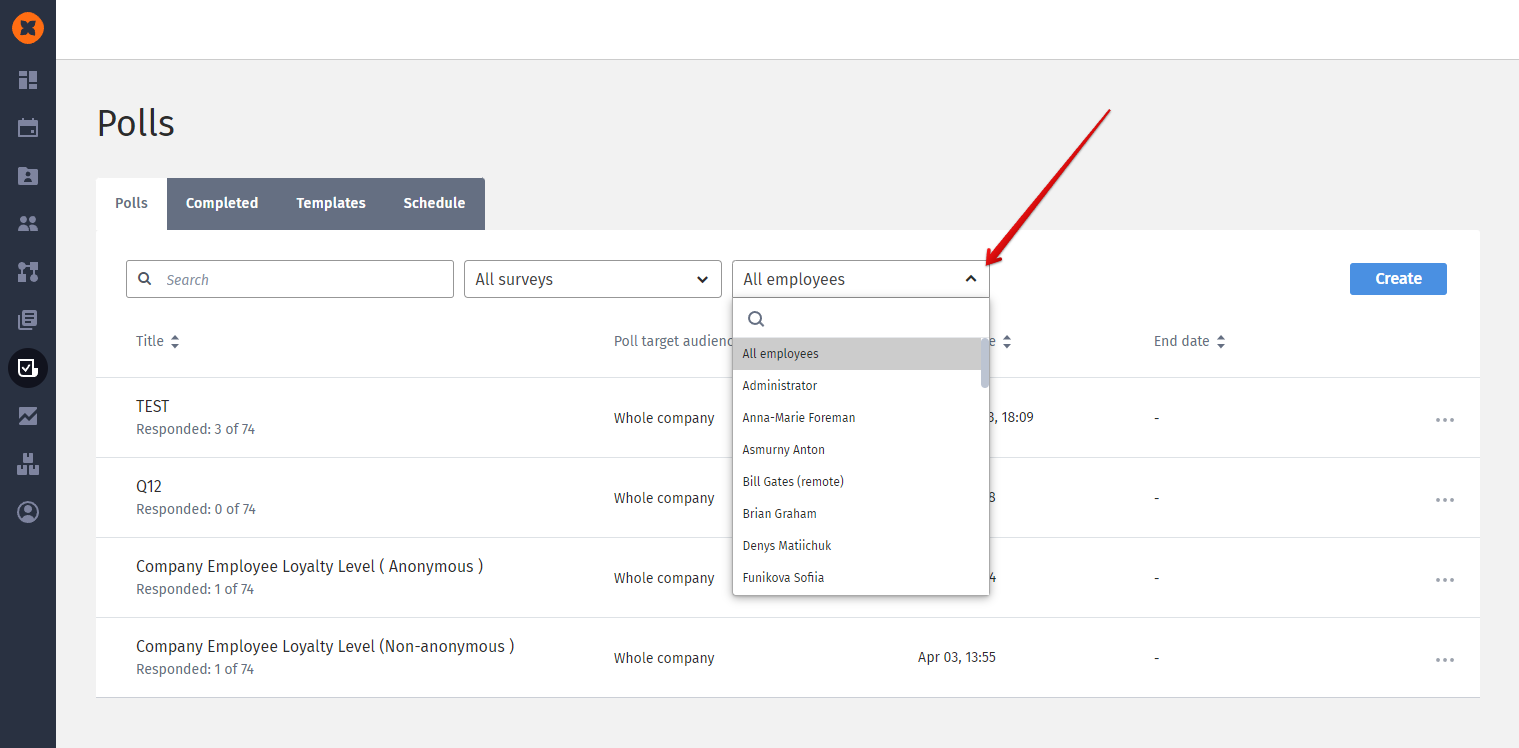1519x748 pixels.
Task: Click the Poll target audience column header
Action: [x=674, y=341]
